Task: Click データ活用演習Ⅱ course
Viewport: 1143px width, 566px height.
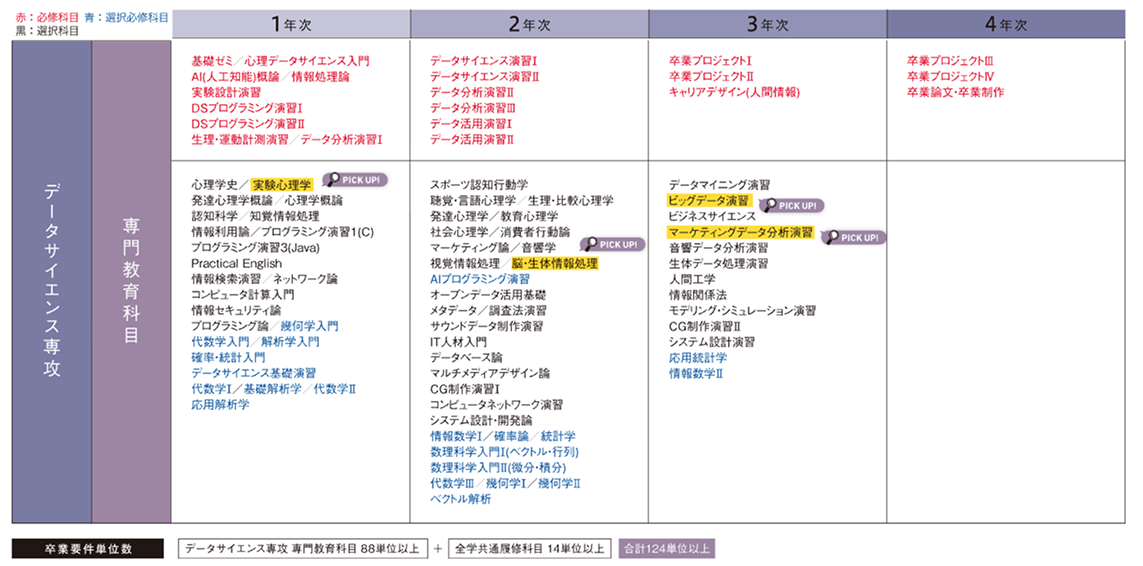Action: (x=472, y=139)
